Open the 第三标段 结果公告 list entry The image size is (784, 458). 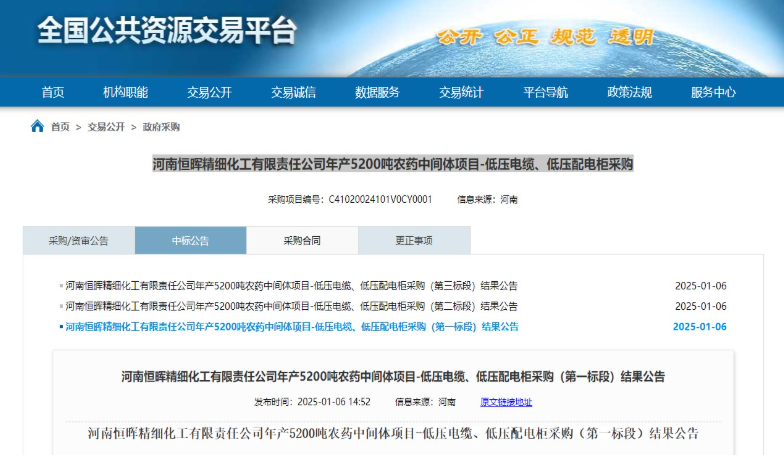291,286
